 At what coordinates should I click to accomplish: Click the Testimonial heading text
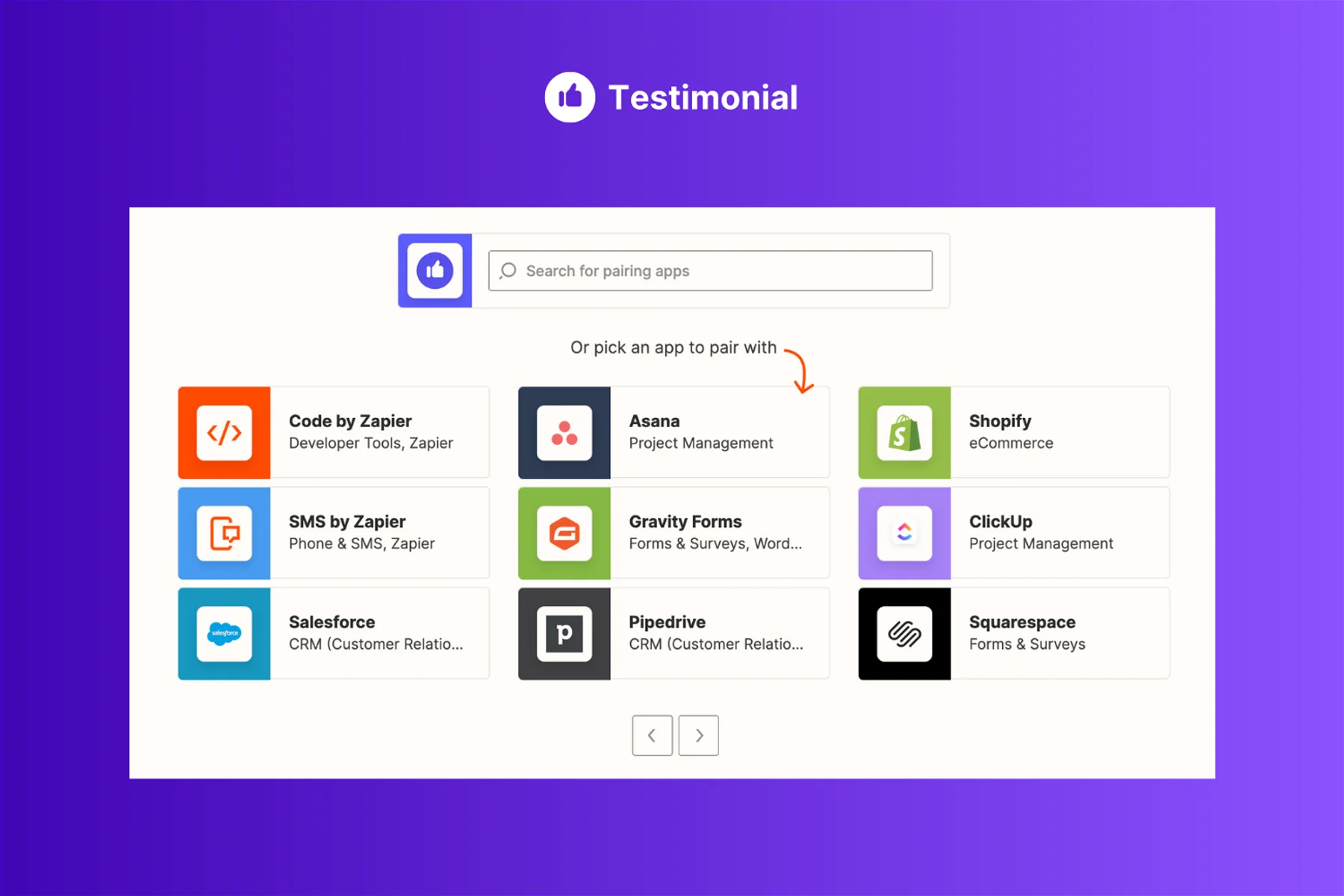pos(703,98)
